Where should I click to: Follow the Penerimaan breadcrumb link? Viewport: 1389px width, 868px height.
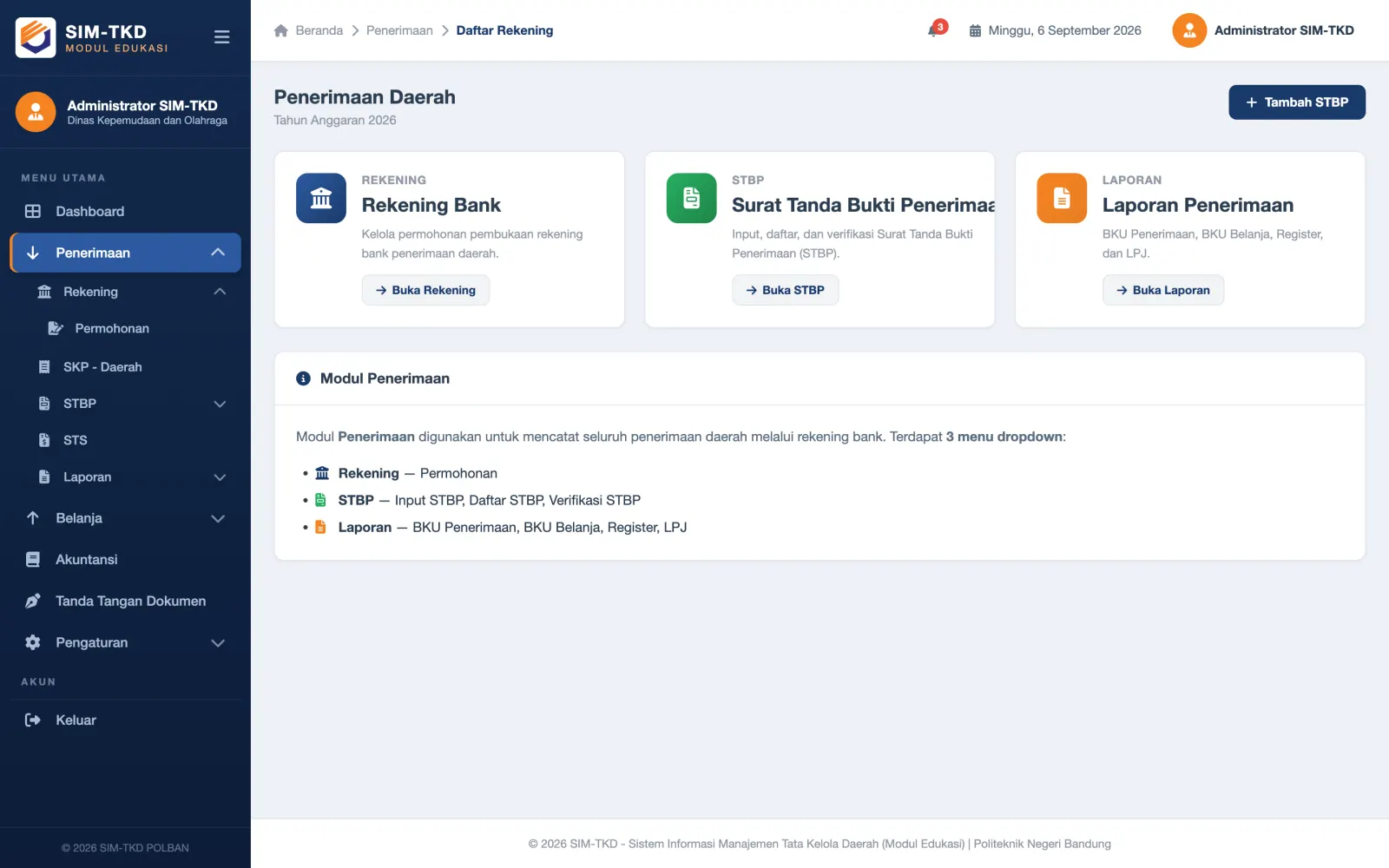tap(399, 30)
